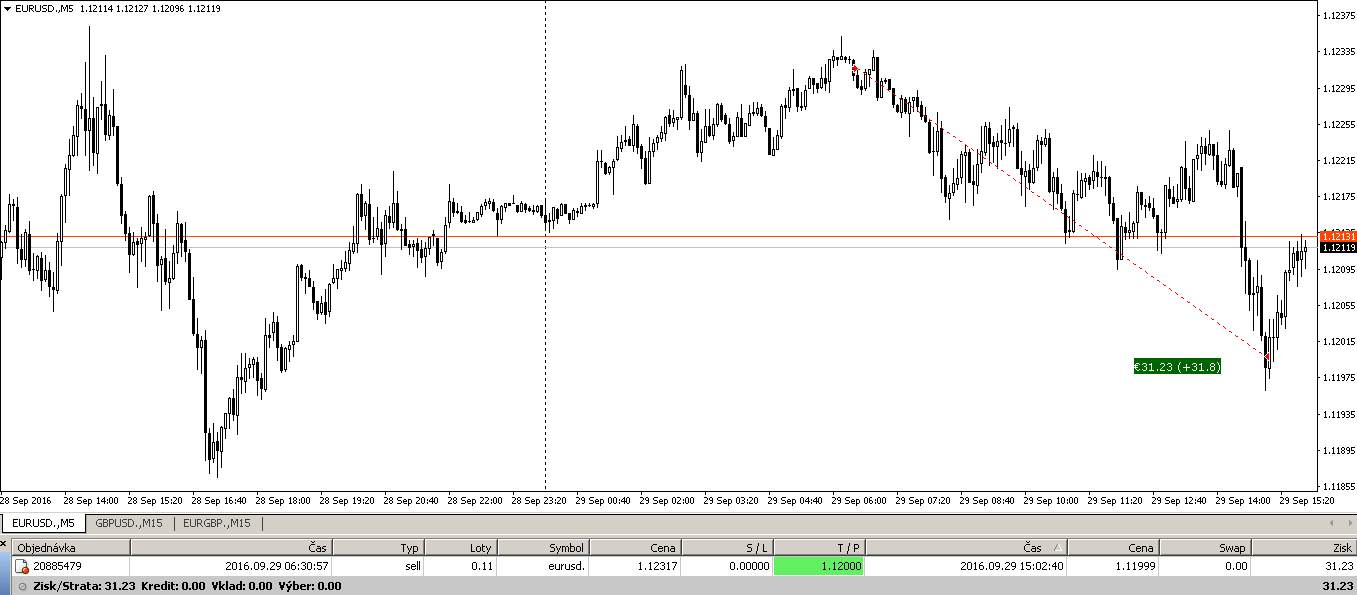Switch to the GBPUSD.,M15 chart tab
The width and height of the screenshot is (1357, 595).
pos(129,523)
